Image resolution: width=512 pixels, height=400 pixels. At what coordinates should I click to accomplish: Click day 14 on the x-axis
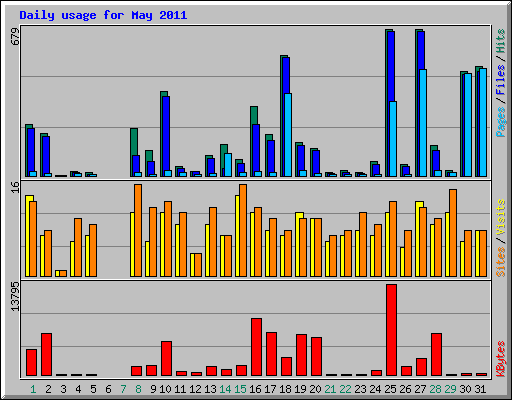pyautogui.click(x=225, y=389)
